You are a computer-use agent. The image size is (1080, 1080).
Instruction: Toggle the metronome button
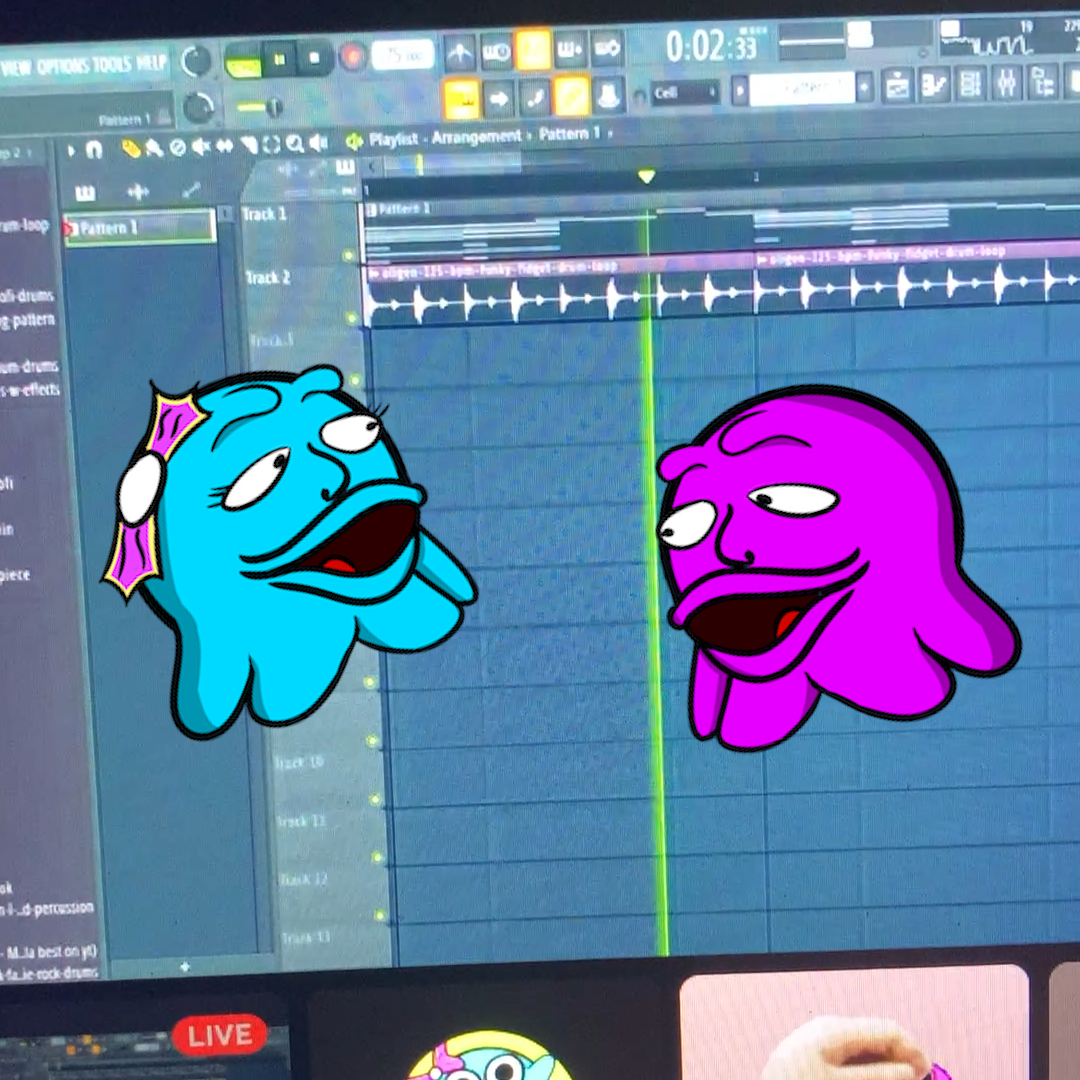coord(459,52)
